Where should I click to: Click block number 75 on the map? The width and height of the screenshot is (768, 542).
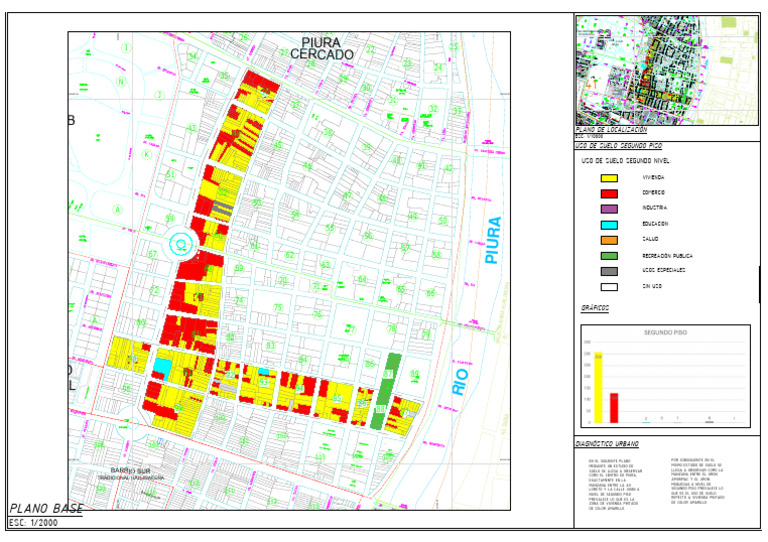click(x=278, y=307)
